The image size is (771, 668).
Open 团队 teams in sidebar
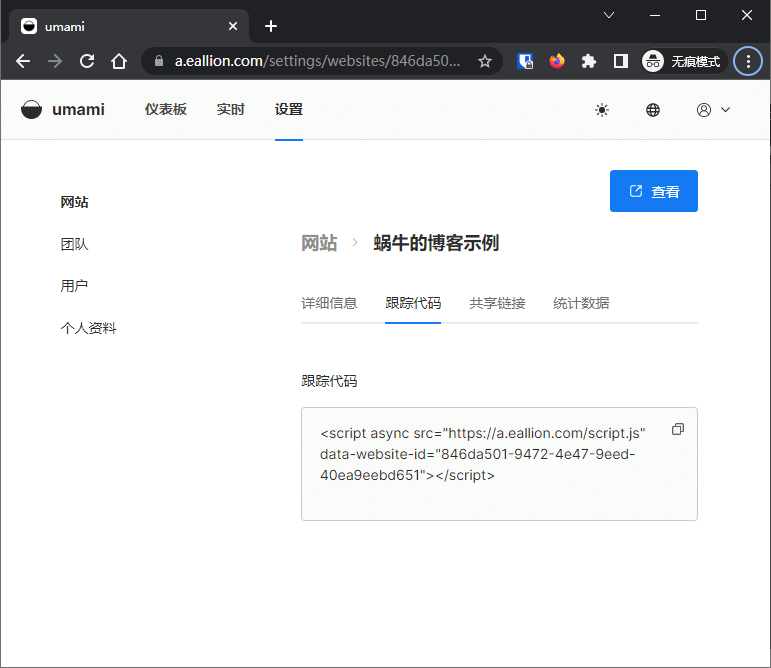pos(74,244)
